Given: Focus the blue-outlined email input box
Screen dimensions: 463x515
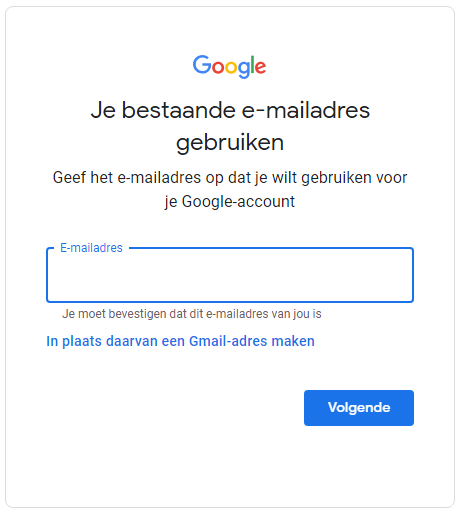Looking at the screenshot, I should (x=230, y=275).
